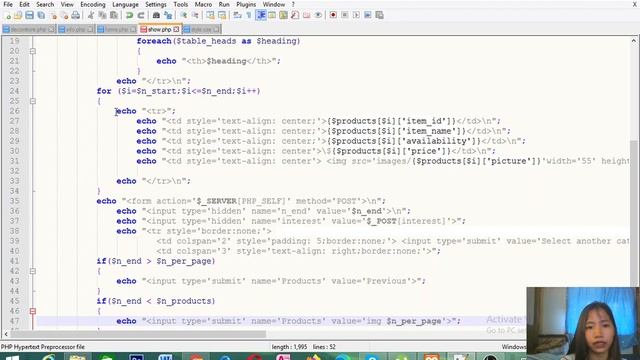Image resolution: width=640 pixels, height=360 pixels.
Task: Close the style.css tab with its X
Action: point(216,29)
